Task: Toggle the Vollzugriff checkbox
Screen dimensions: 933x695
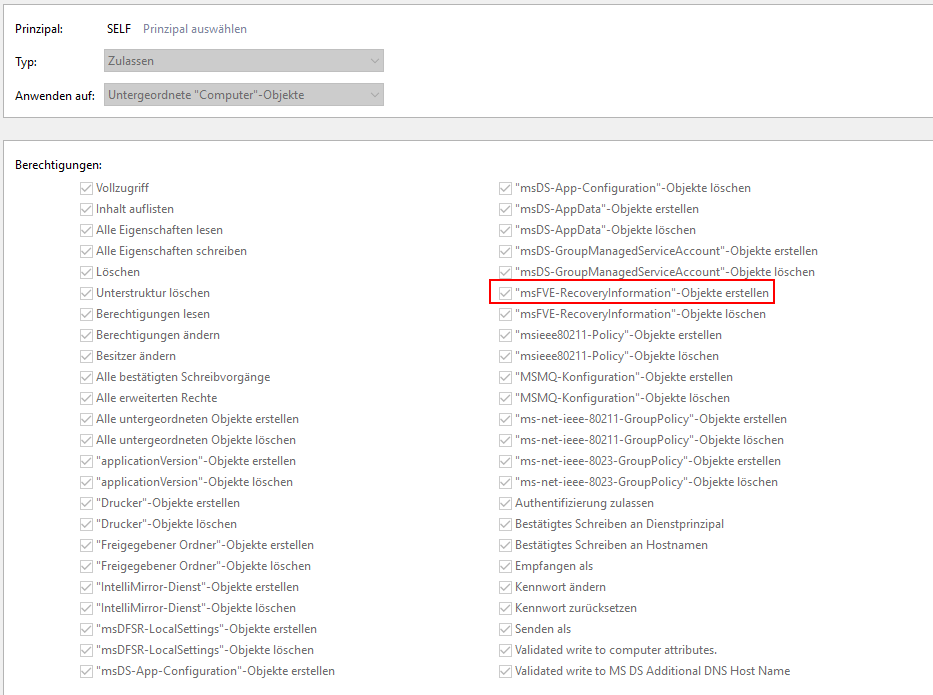Action: pyautogui.click(x=86, y=188)
